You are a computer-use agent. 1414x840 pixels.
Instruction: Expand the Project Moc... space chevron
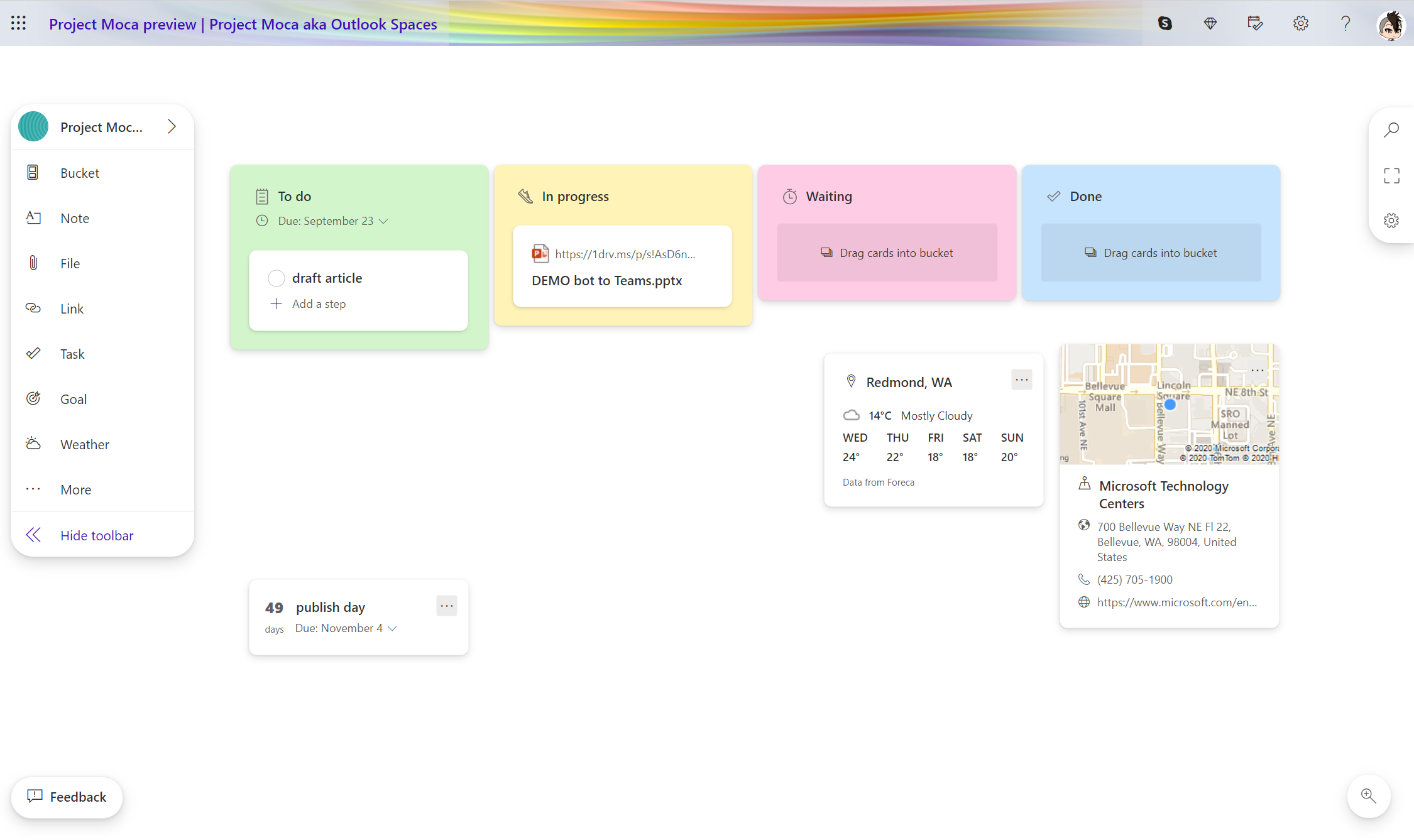point(172,126)
